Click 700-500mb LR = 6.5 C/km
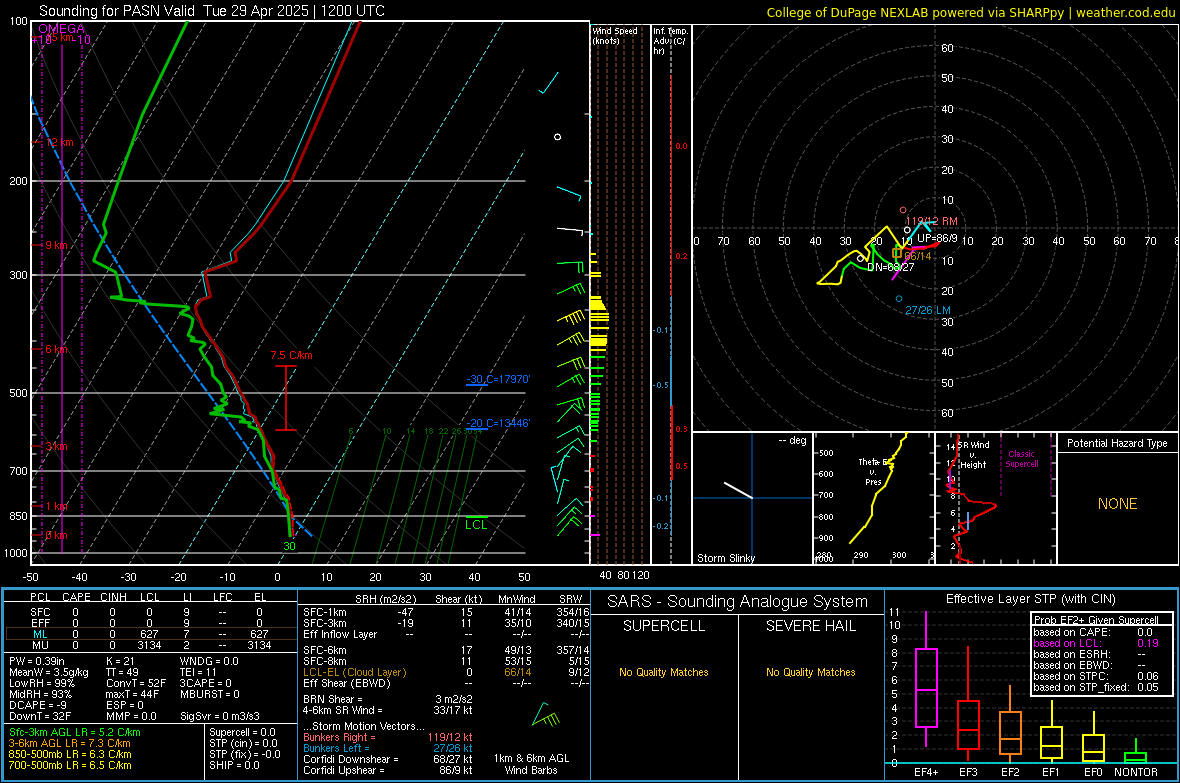The height and width of the screenshot is (783, 1180). coord(70,765)
